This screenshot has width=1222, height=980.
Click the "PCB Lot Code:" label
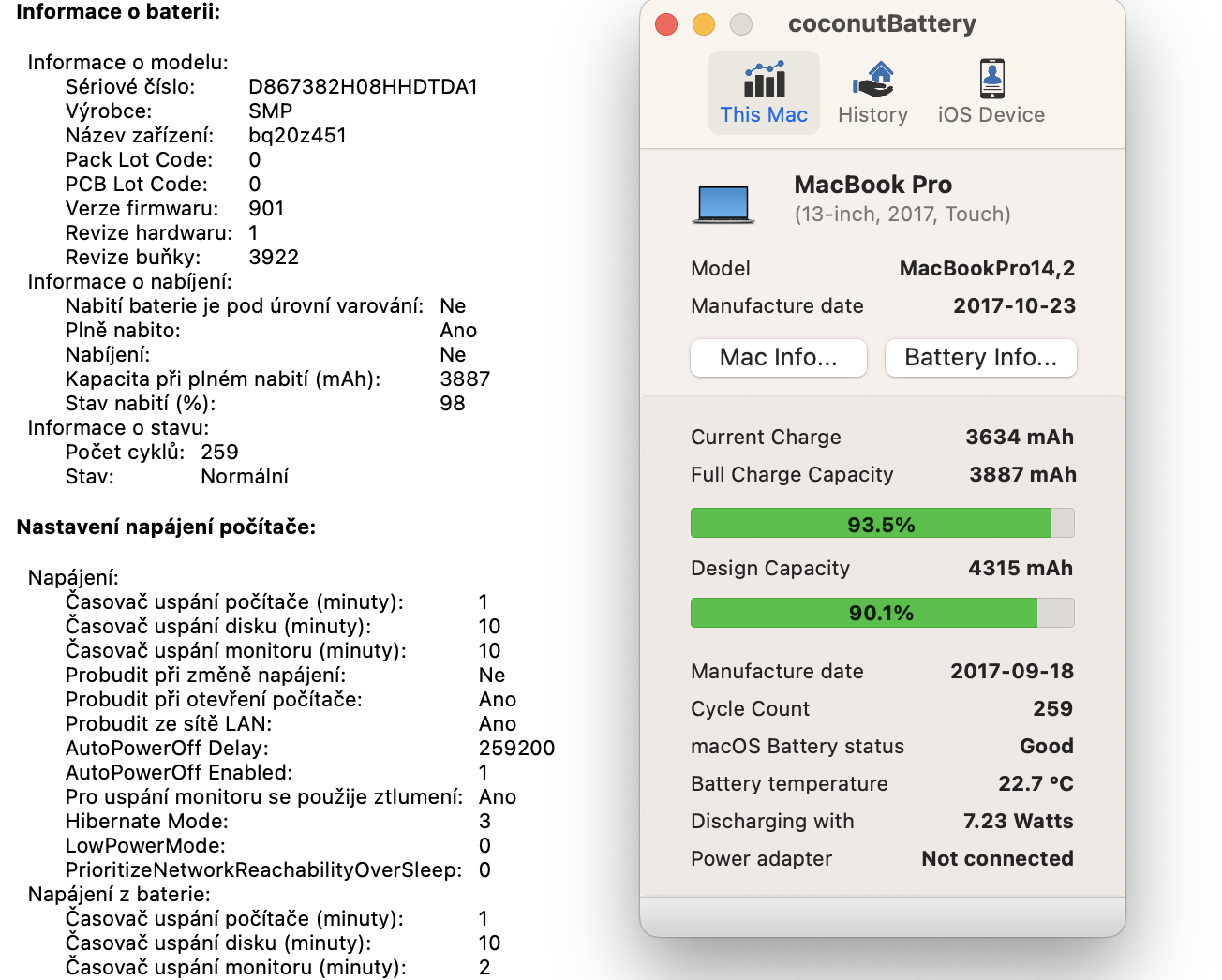pos(137,185)
